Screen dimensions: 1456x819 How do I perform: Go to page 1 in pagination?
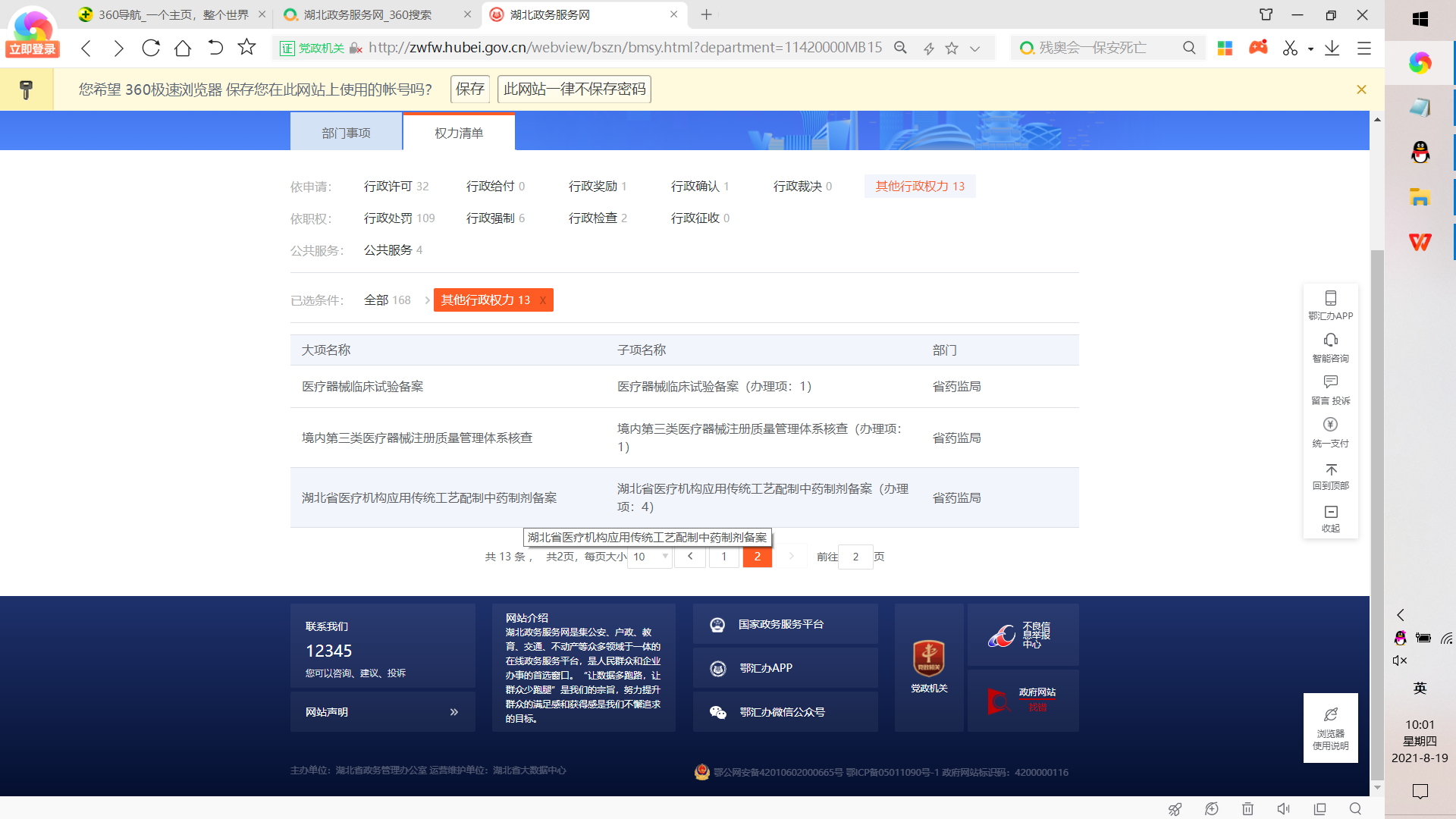[723, 557]
